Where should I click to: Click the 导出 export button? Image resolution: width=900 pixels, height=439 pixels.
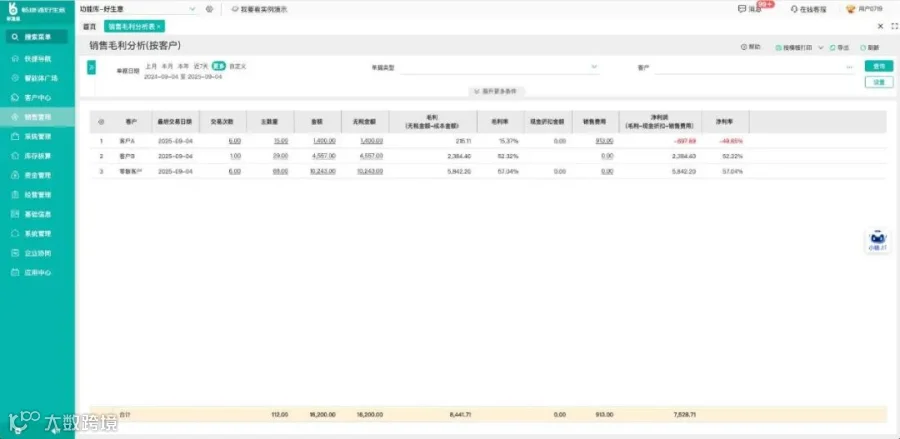[839, 48]
